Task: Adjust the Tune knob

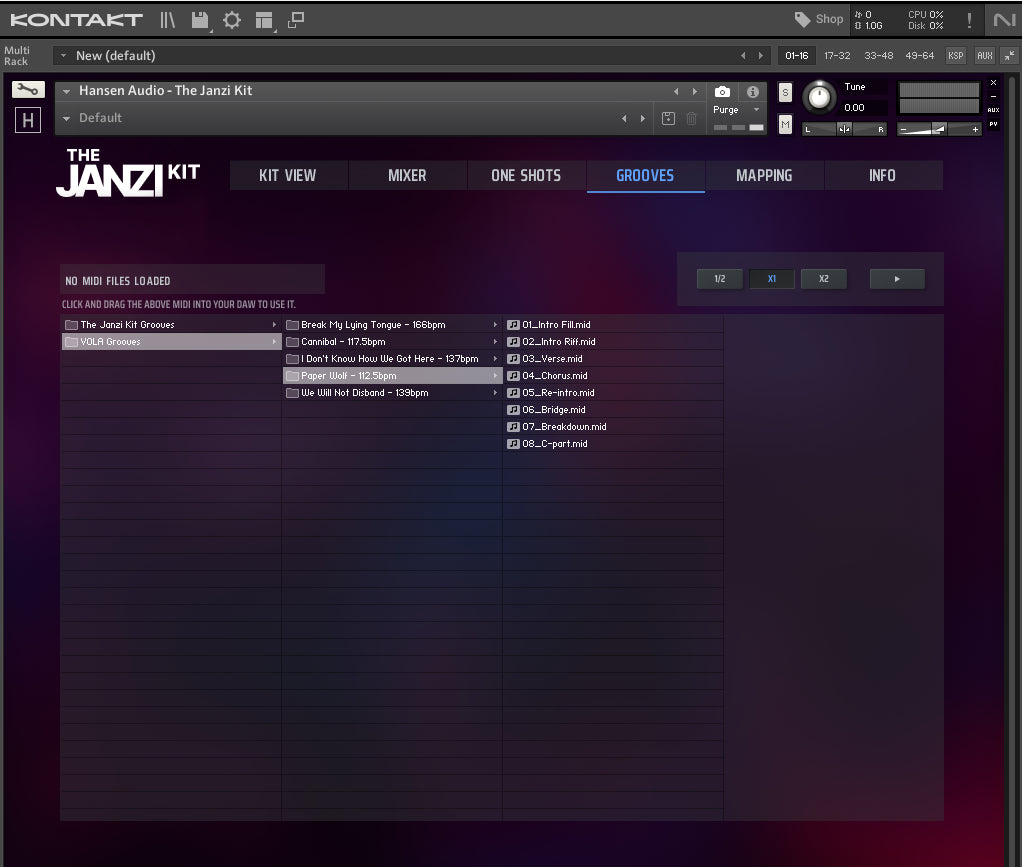Action: tap(819, 97)
